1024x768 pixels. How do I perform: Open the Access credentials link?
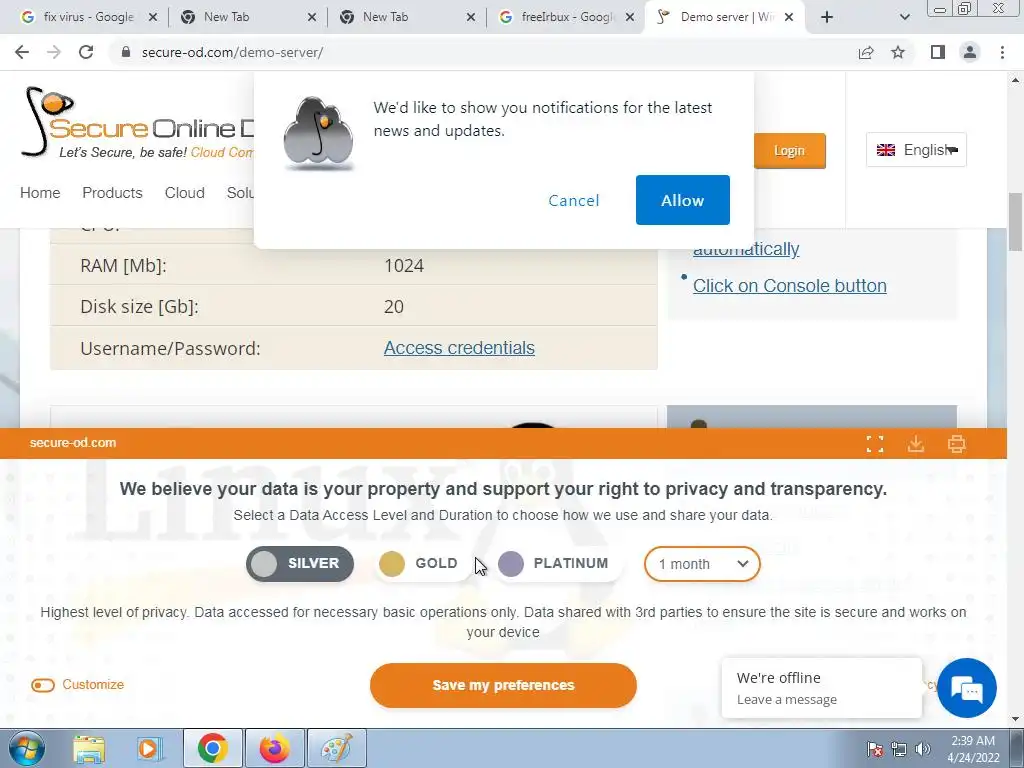coord(459,348)
